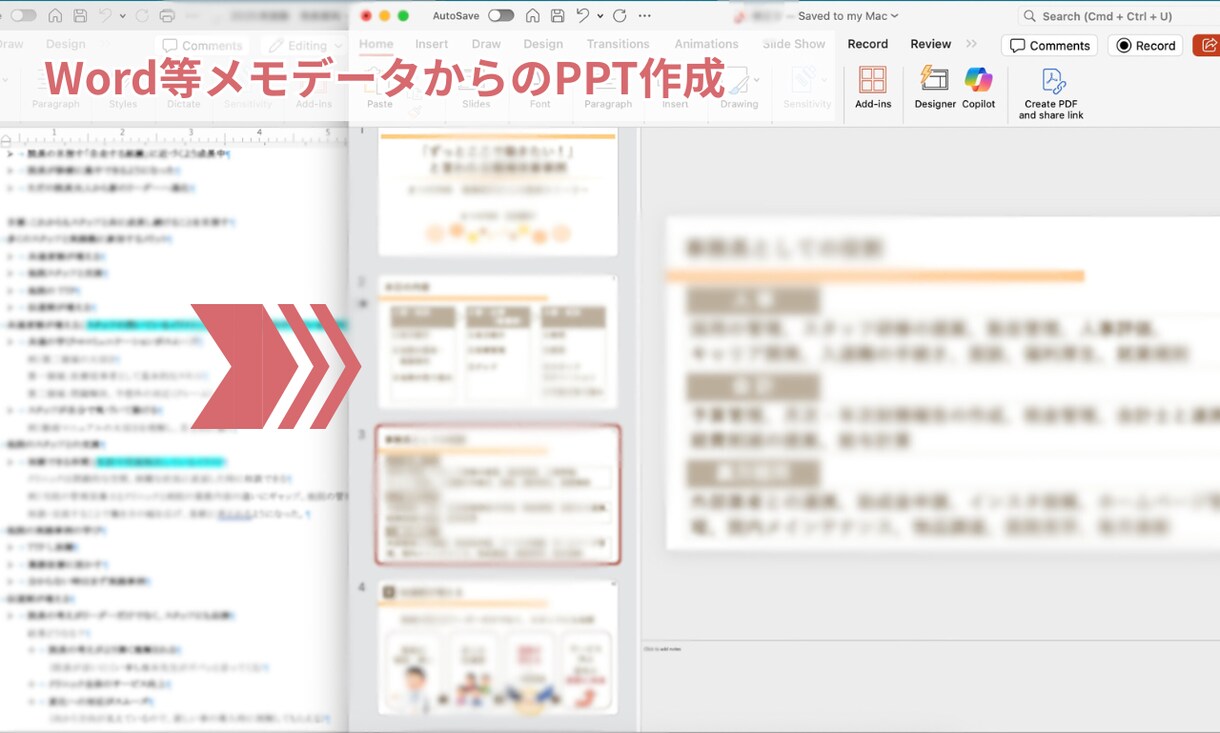Open the Record tab in the ribbon
The width and height of the screenshot is (1220, 733).
pyautogui.click(x=868, y=44)
